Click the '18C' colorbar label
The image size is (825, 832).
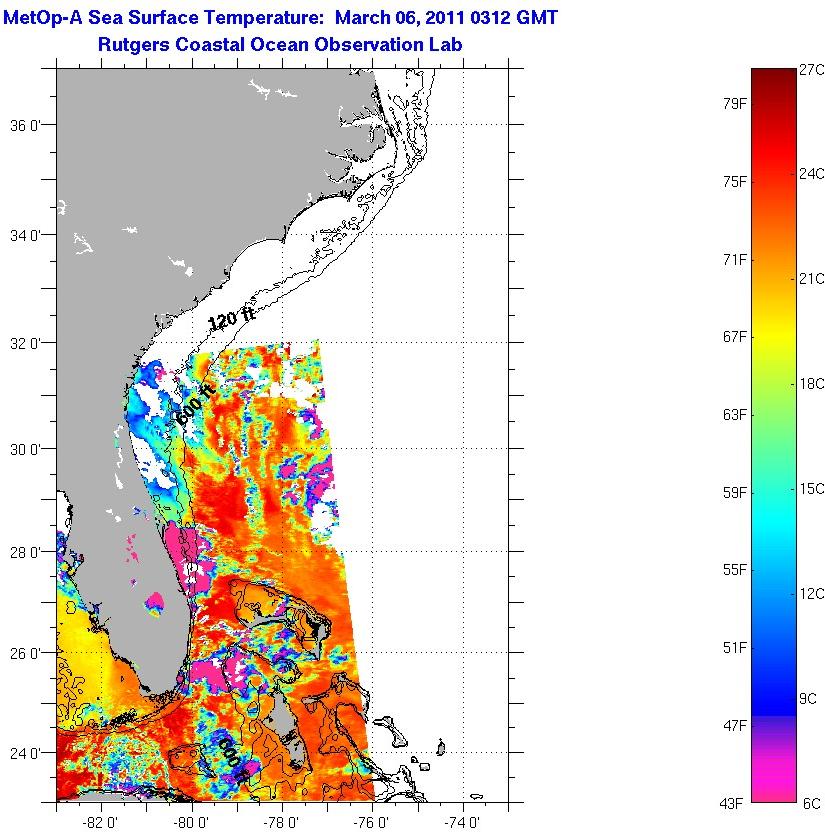(x=811, y=384)
